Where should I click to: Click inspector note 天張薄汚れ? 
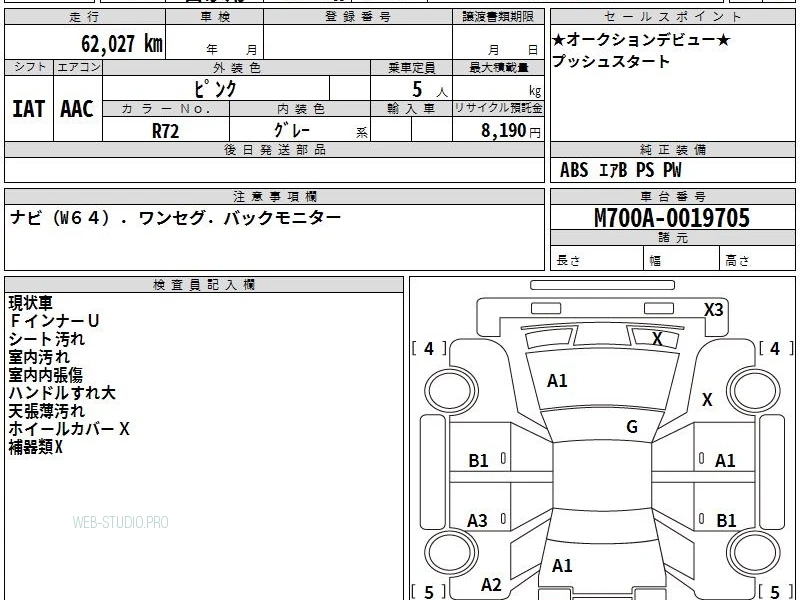(x=46, y=411)
